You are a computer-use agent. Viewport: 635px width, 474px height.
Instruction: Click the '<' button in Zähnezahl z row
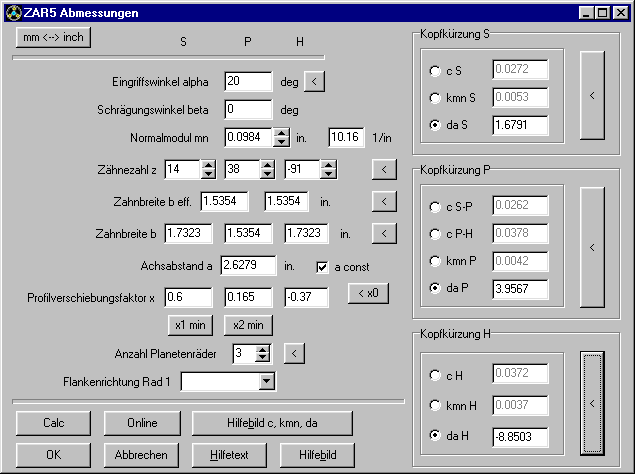coord(383,170)
